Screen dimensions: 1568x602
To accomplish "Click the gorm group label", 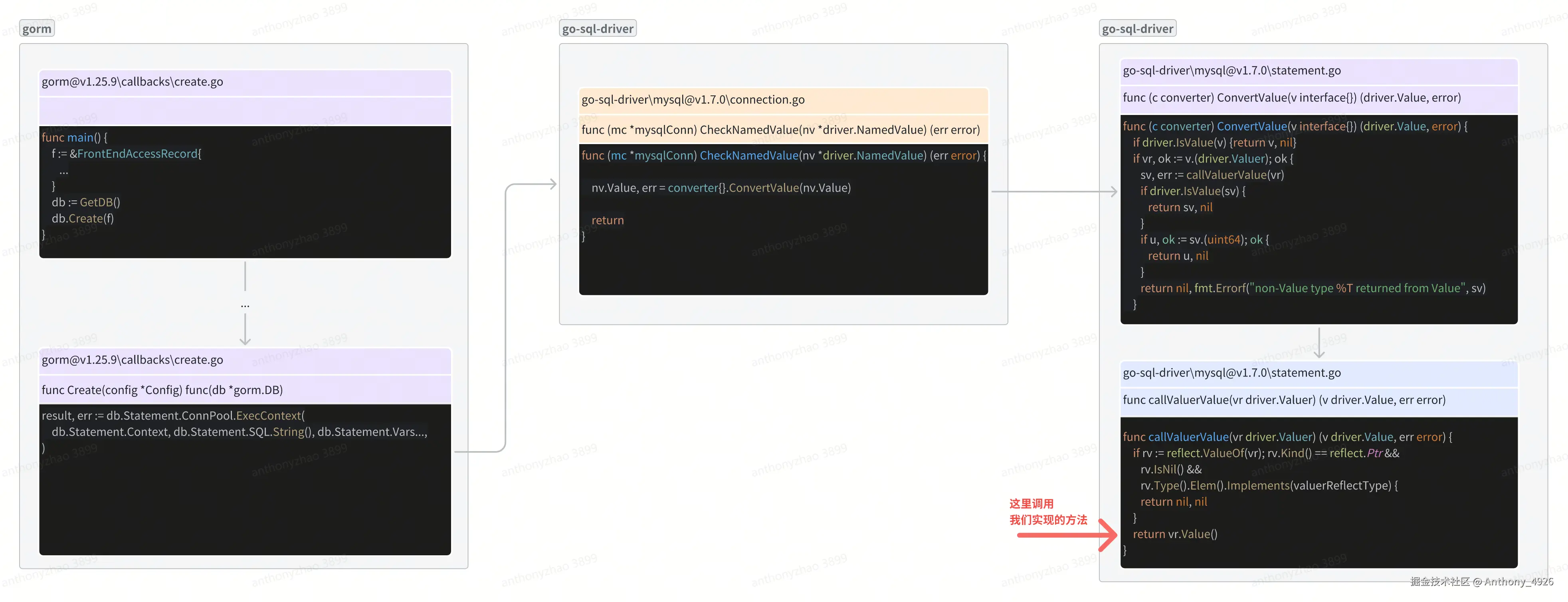I will click(x=36, y=29).
